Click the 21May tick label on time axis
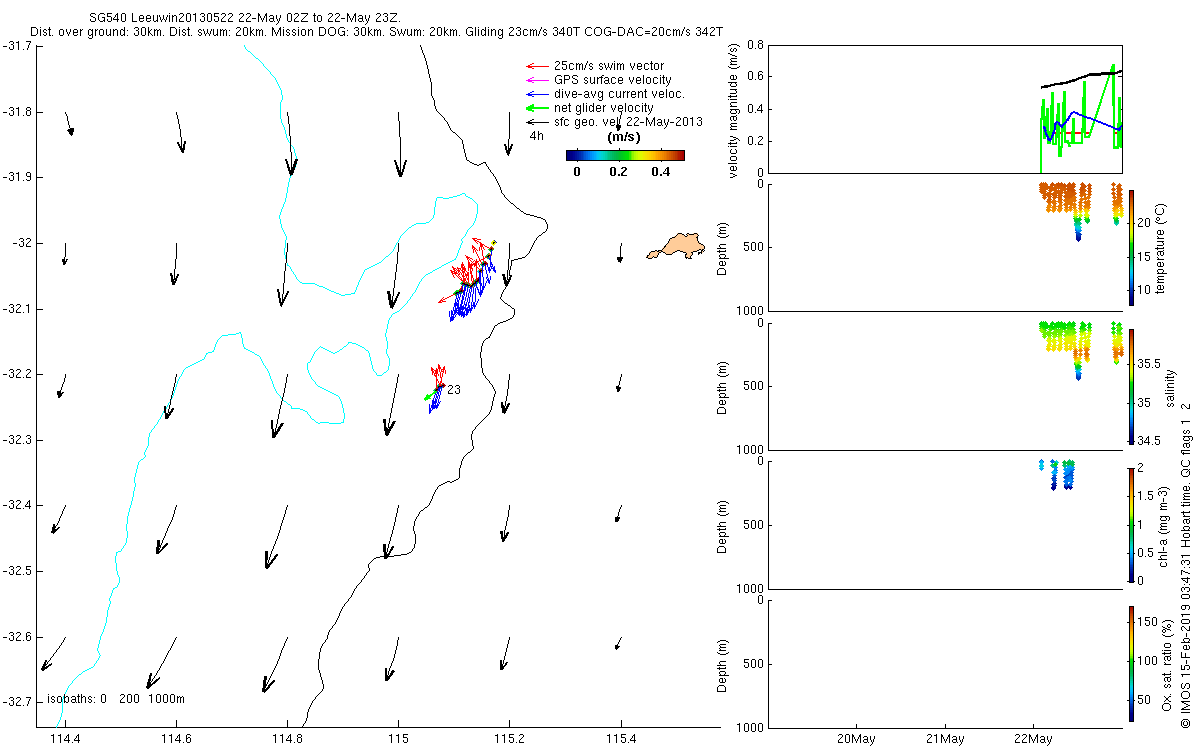 [945, 740]
